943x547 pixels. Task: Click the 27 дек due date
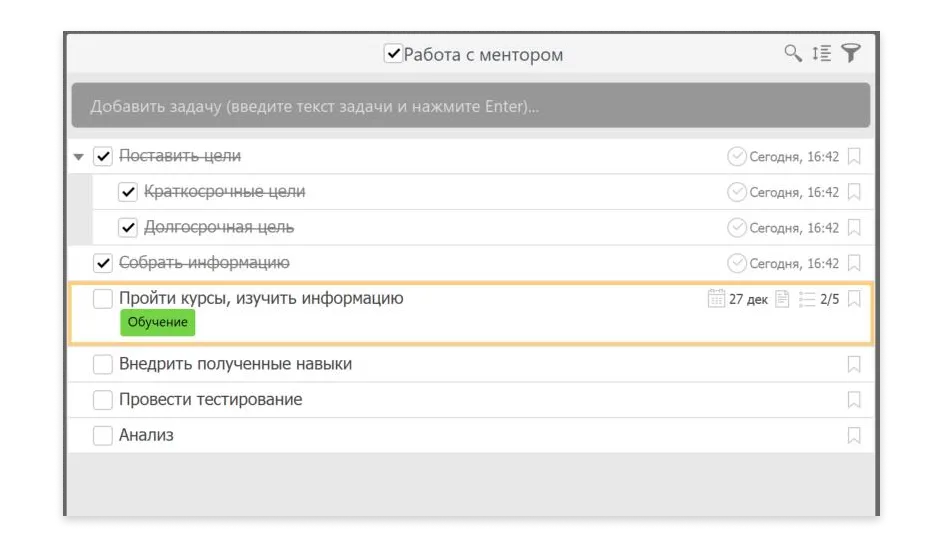(x=748, y=299)
